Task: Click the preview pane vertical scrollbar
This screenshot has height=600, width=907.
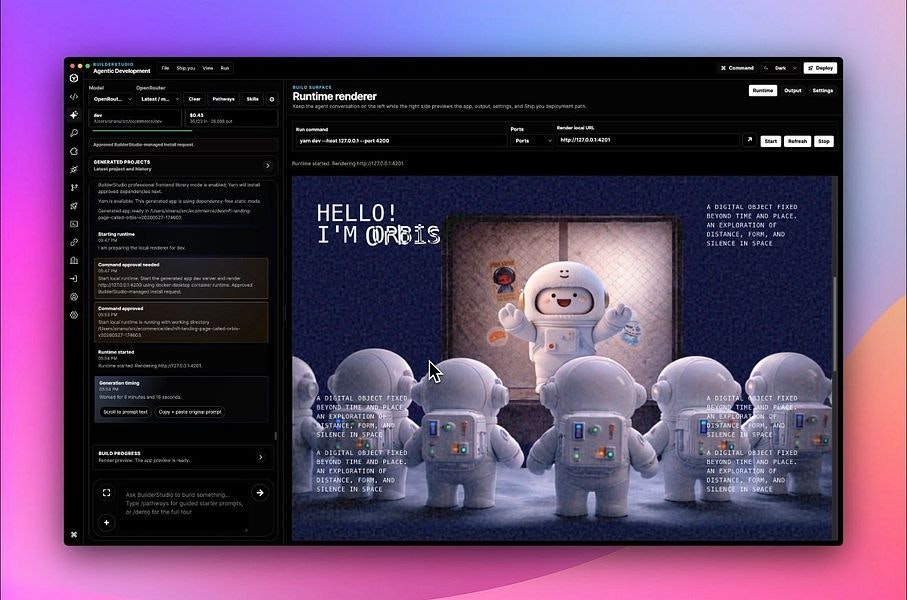Action: pos(835,324)
